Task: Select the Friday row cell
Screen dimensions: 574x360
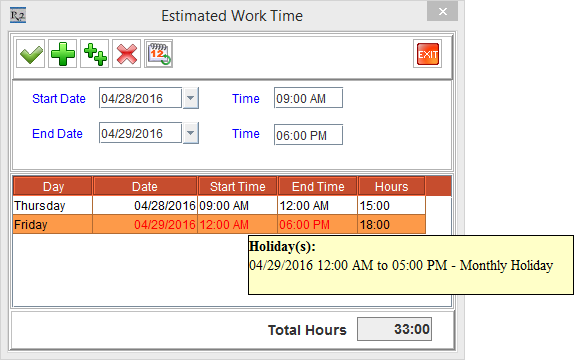Action: [53, 224]
